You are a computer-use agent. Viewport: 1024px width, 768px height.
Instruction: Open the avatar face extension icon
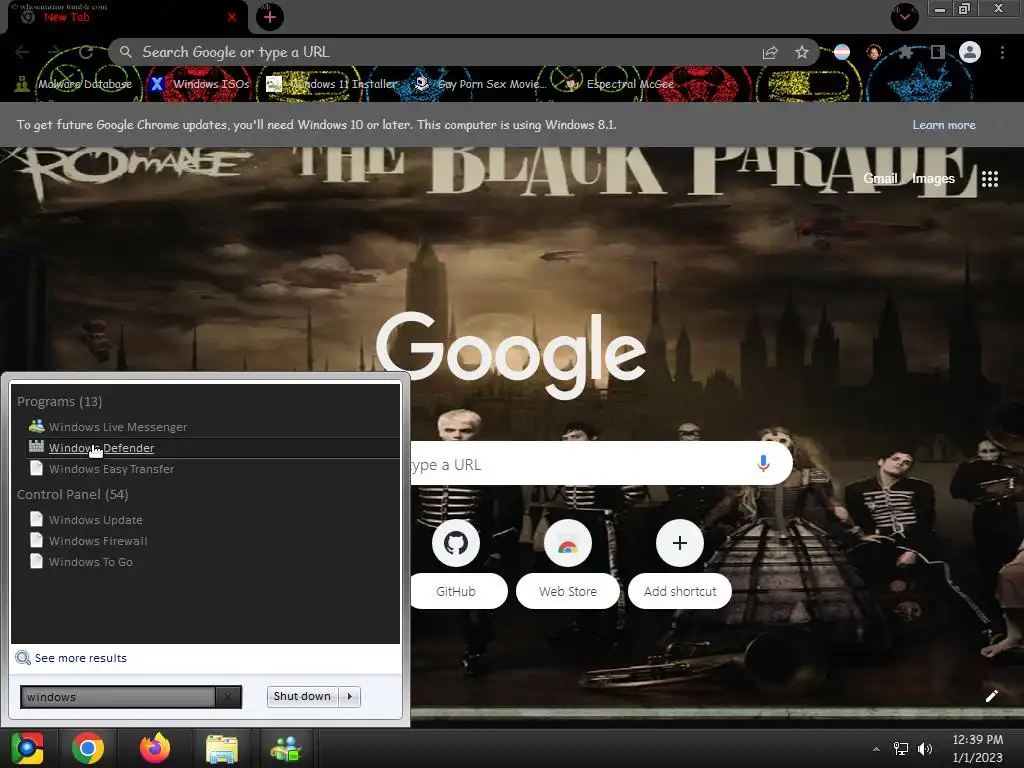(x=874, y=52)
